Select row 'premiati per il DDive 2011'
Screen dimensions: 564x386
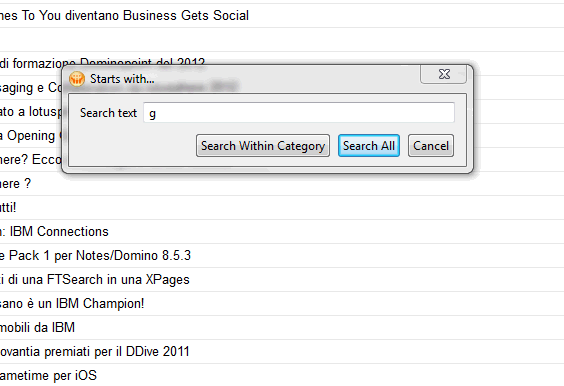pos(282,351)
